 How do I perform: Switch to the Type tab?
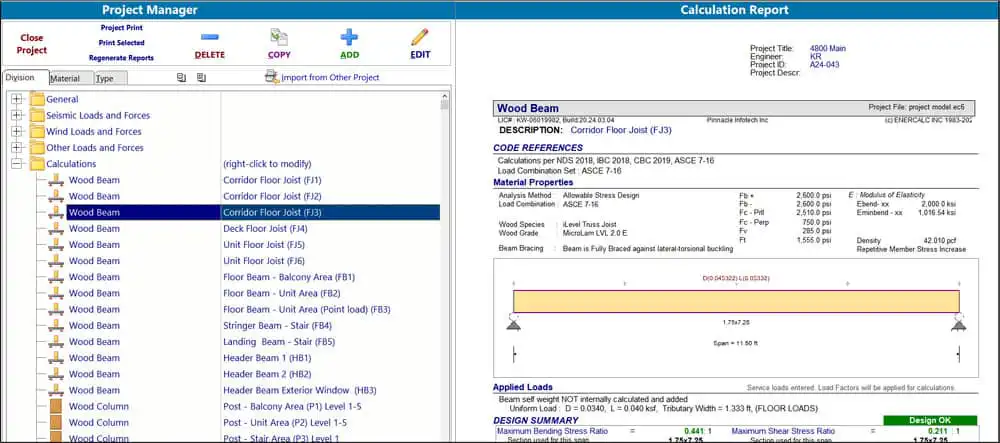[110, 78]
